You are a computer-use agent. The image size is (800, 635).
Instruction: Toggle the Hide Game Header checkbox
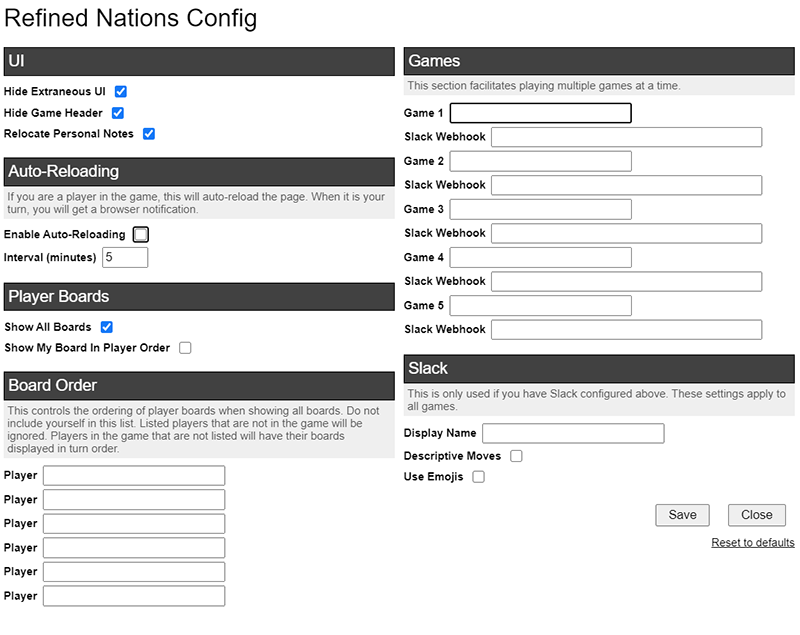118,113
